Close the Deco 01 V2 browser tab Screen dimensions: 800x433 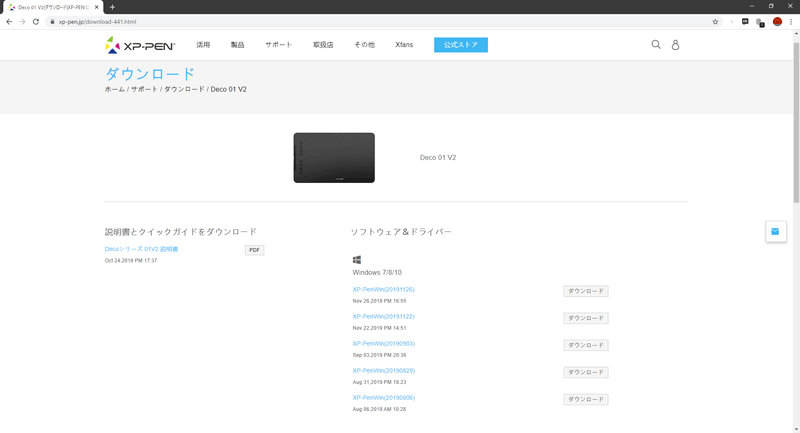(x=96, y=7)
